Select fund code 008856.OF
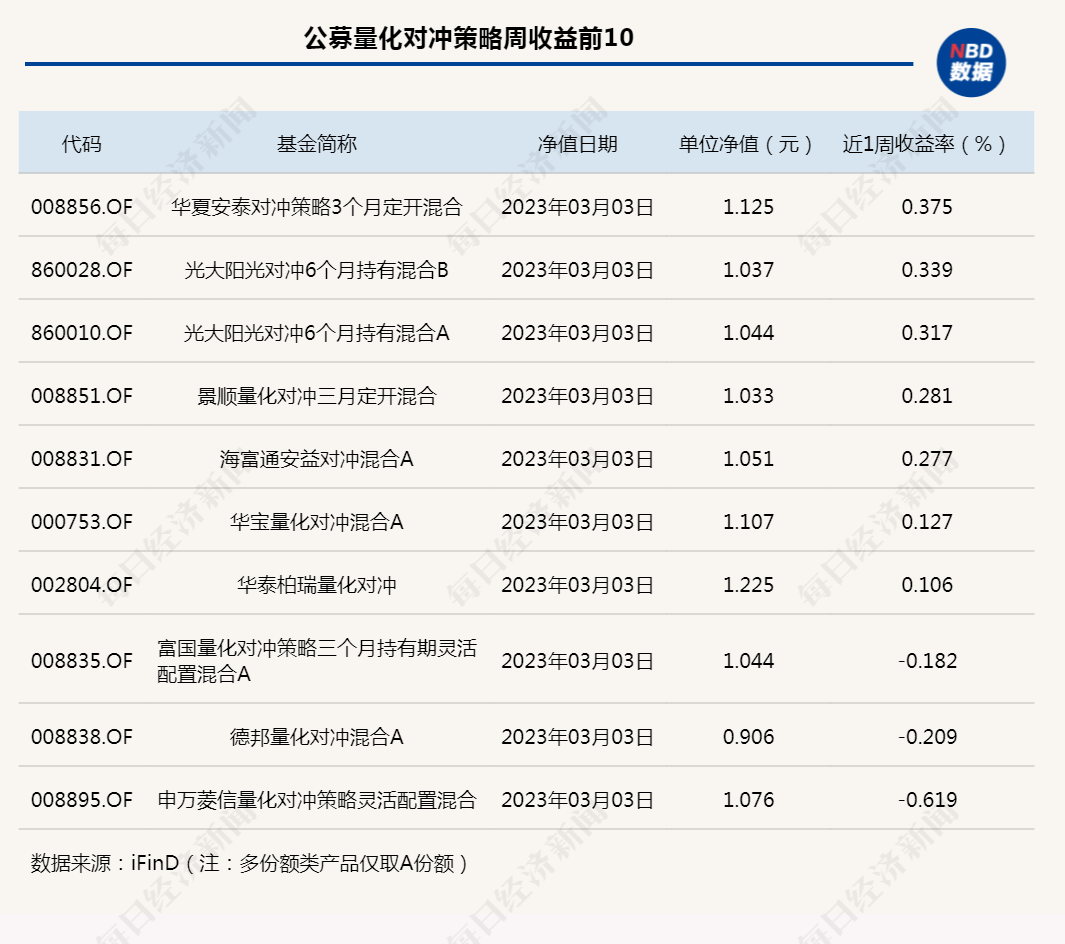Image resolution: width=1065 pixels, height=944 pixels. click(x=82, y=206)
